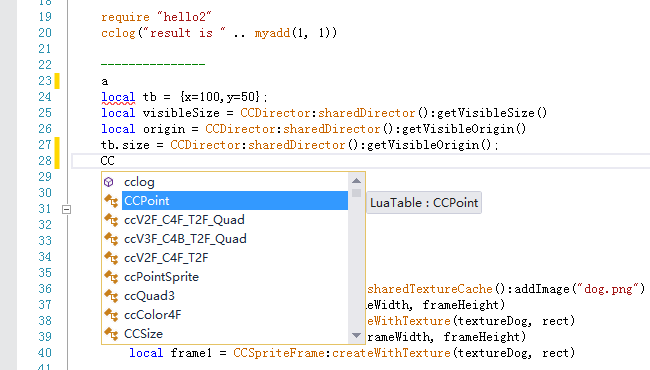Pick ccV3F_C4B_T2F_Quad suggestion
The width and height of the screenshot is (650, 370).
pyautogui.click(x=225, y=239)
